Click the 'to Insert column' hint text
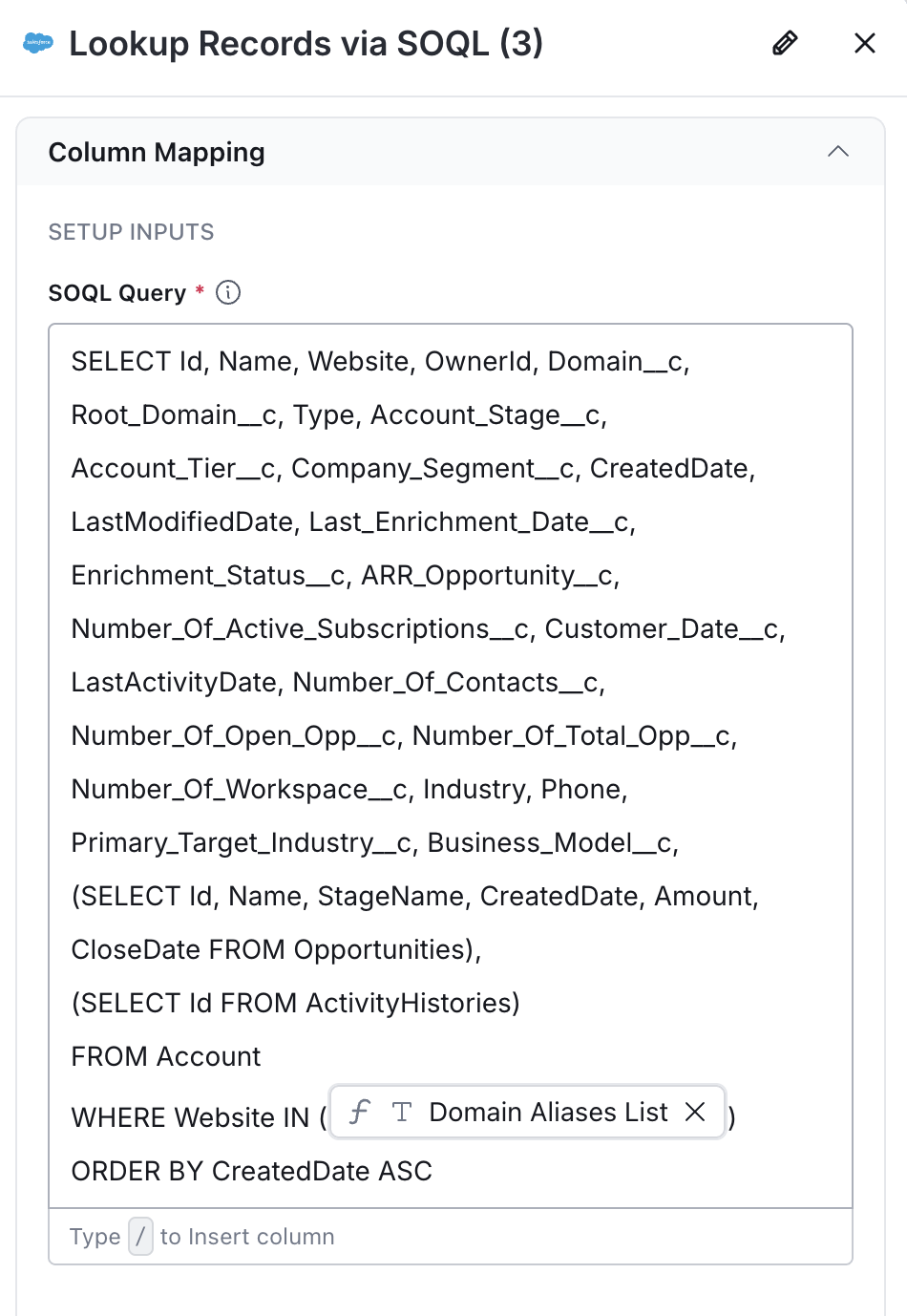 point(247,1237)
